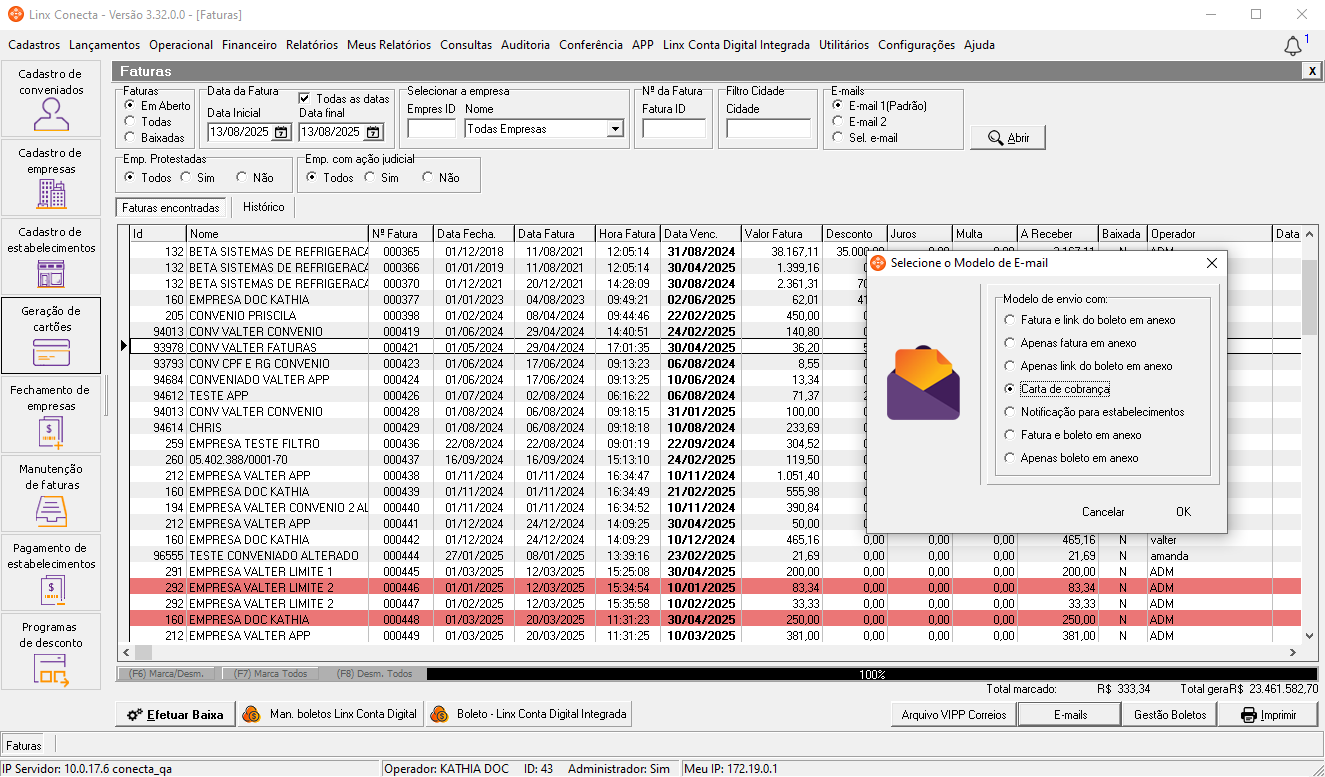Open calendar picker for Data final
Viewport: 1325px width, 777px height.
tap(373, 132)
